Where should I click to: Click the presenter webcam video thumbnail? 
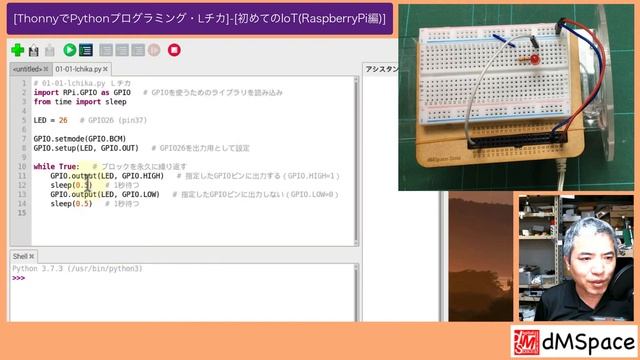pos(576,258)
